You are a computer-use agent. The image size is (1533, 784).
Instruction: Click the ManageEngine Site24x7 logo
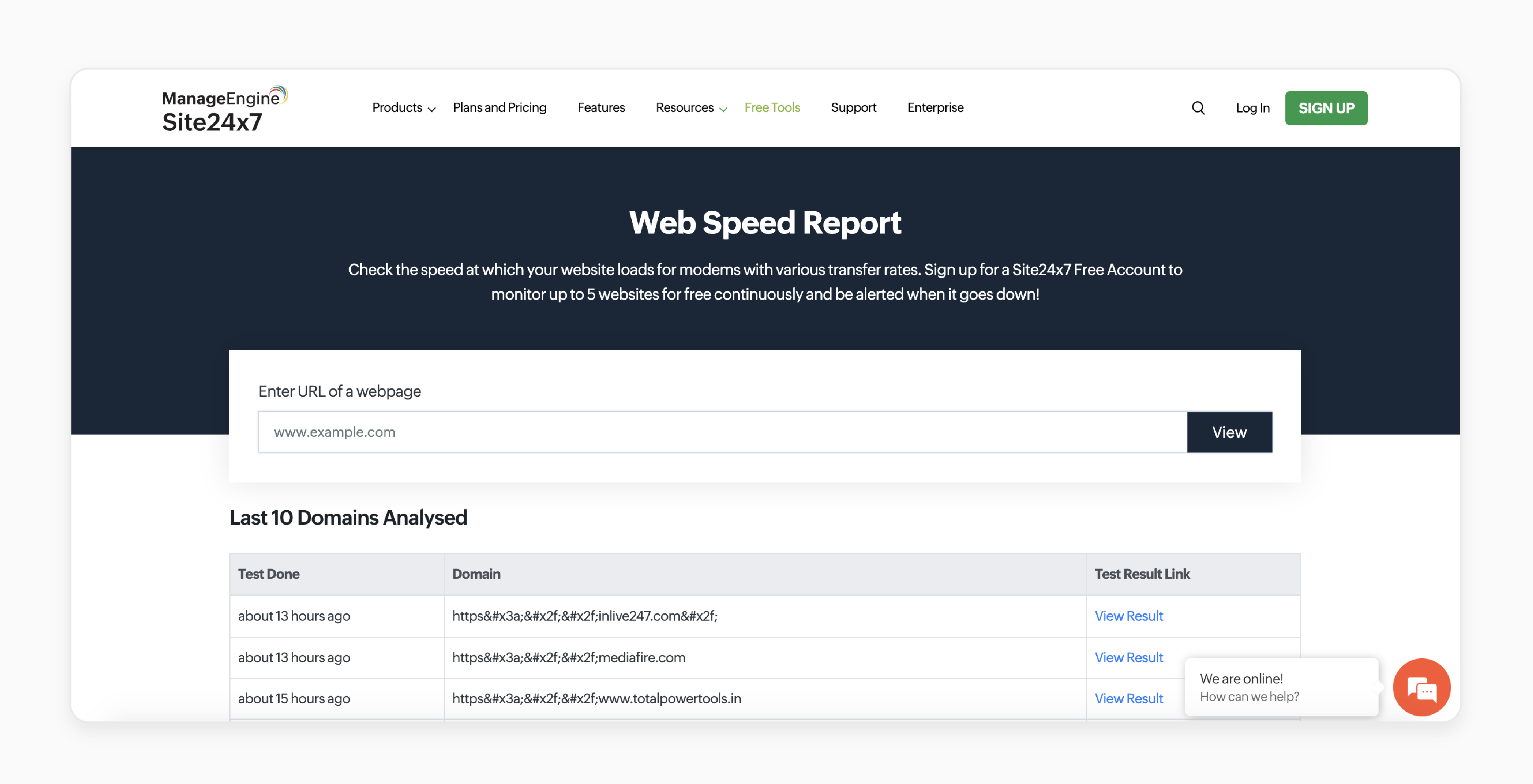point(225,109)
